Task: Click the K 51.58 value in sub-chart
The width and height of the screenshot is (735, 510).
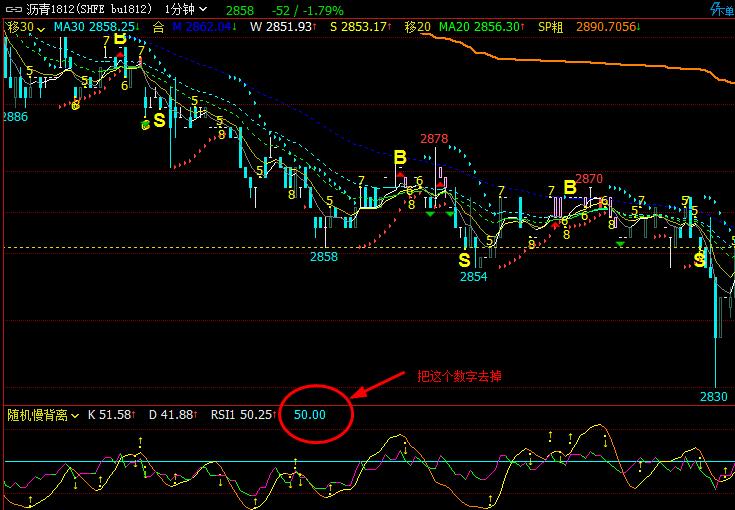Action: [112, 415]
